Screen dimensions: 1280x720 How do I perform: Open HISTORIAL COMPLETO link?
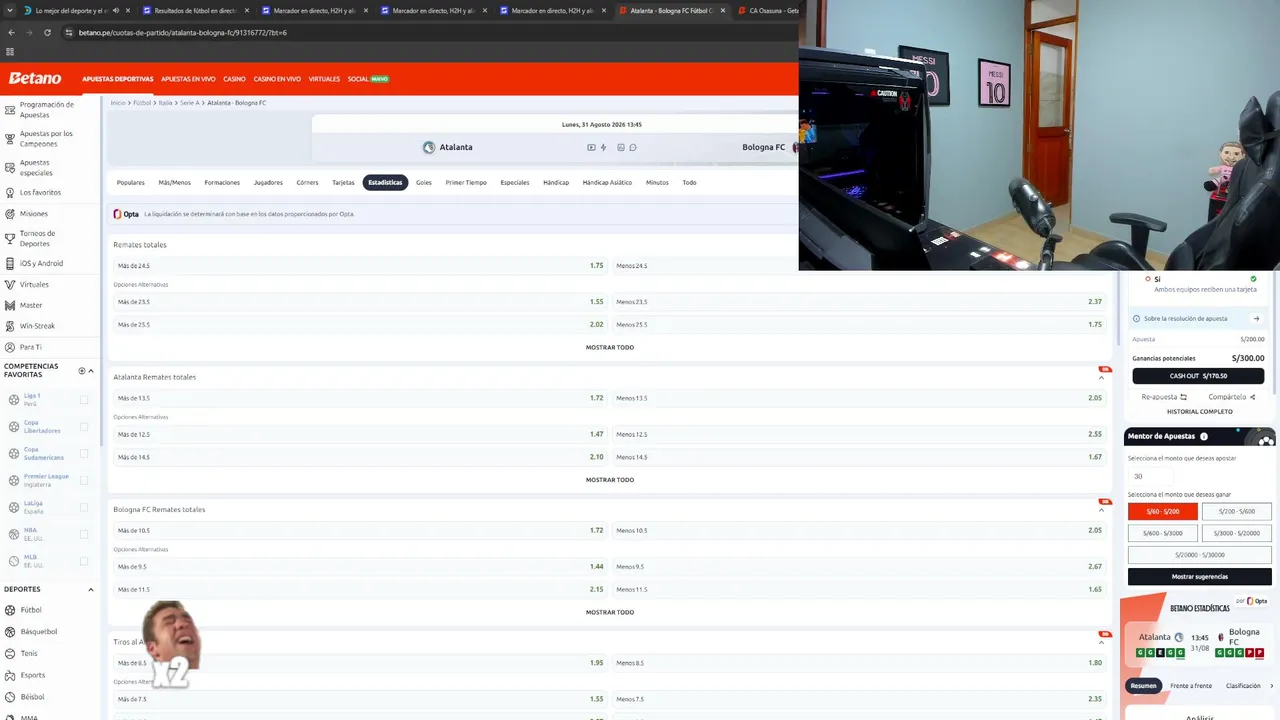pyautogui.click(x=1199, y=412)
